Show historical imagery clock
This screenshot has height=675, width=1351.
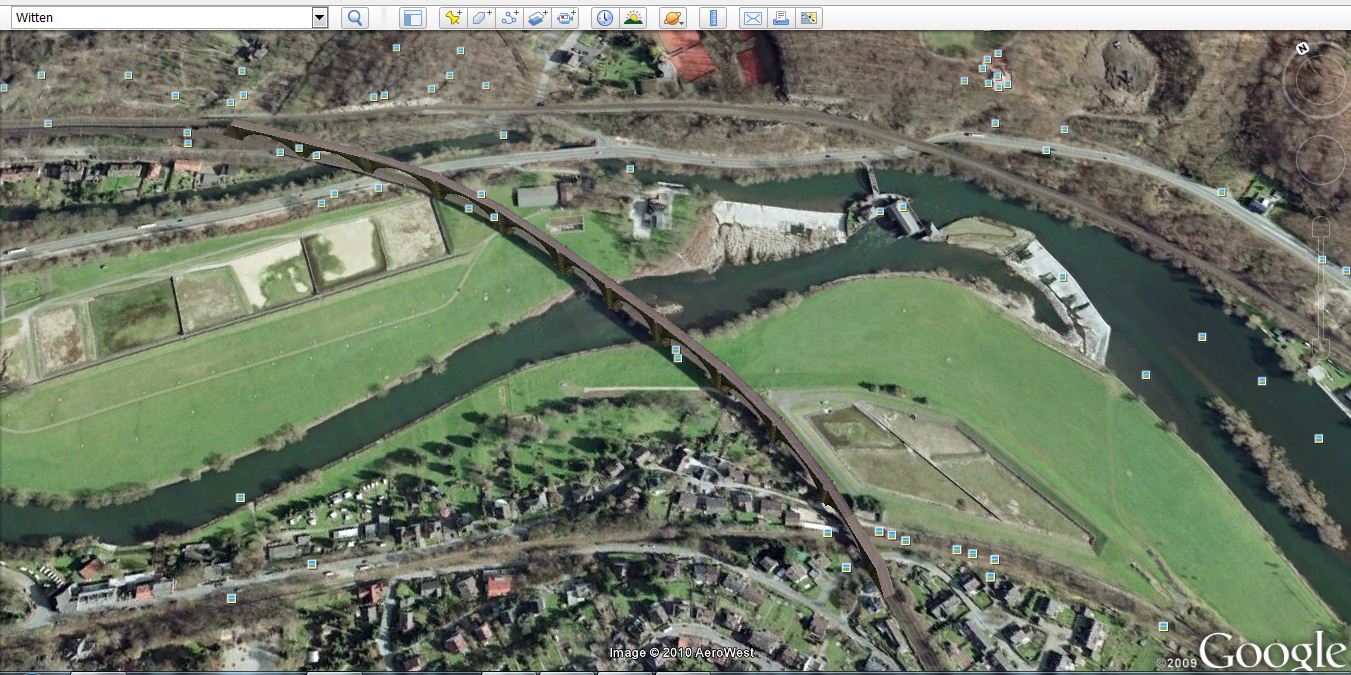coord(604,18)
